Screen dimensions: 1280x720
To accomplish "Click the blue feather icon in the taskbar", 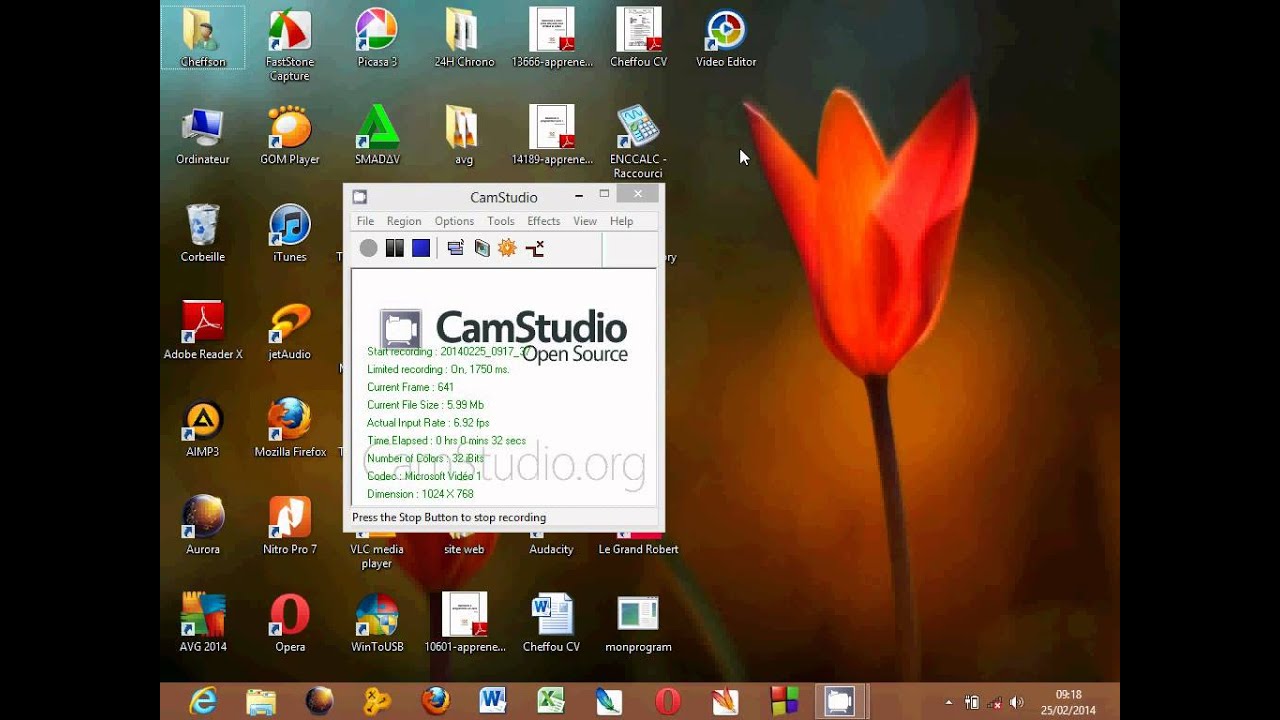I will (x=609, y=701).
